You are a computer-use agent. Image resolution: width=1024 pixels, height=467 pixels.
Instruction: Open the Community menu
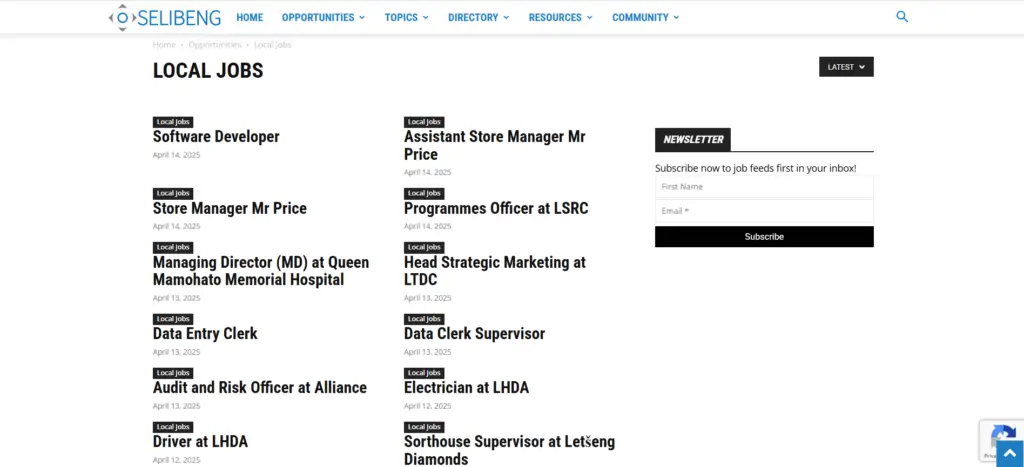[x=645, y=18]
